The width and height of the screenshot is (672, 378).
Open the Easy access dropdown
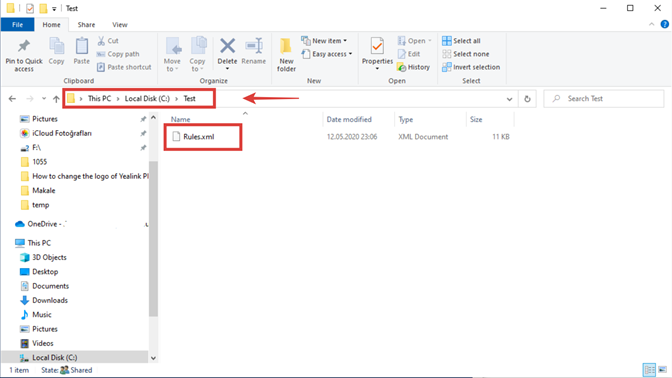pos(327,54)
